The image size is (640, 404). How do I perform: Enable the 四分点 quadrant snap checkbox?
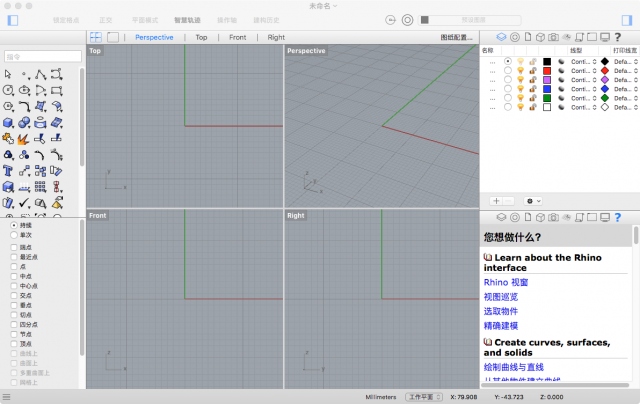coord(14,324)
